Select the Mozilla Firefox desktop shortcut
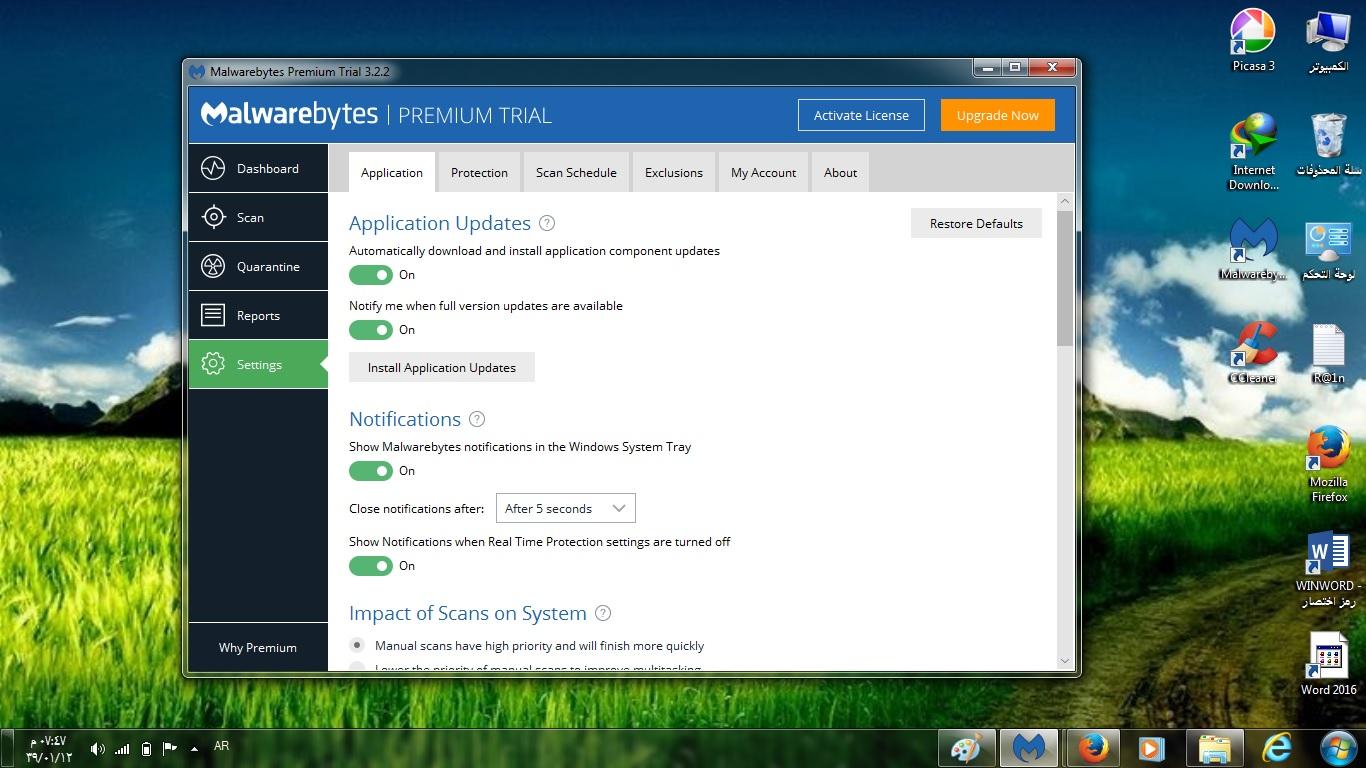 click(x=1328, y=464)
